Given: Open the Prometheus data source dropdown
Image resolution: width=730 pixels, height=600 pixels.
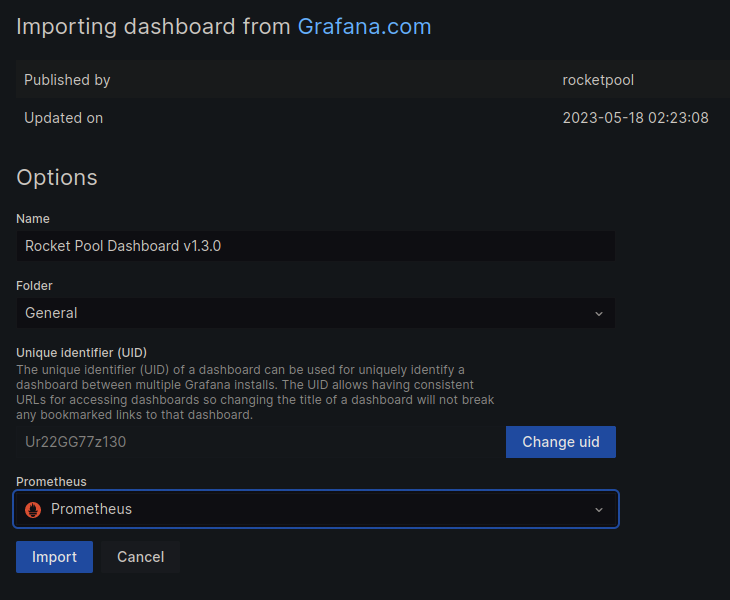Looking at the screenshot, I should click(x=315, y=509).
